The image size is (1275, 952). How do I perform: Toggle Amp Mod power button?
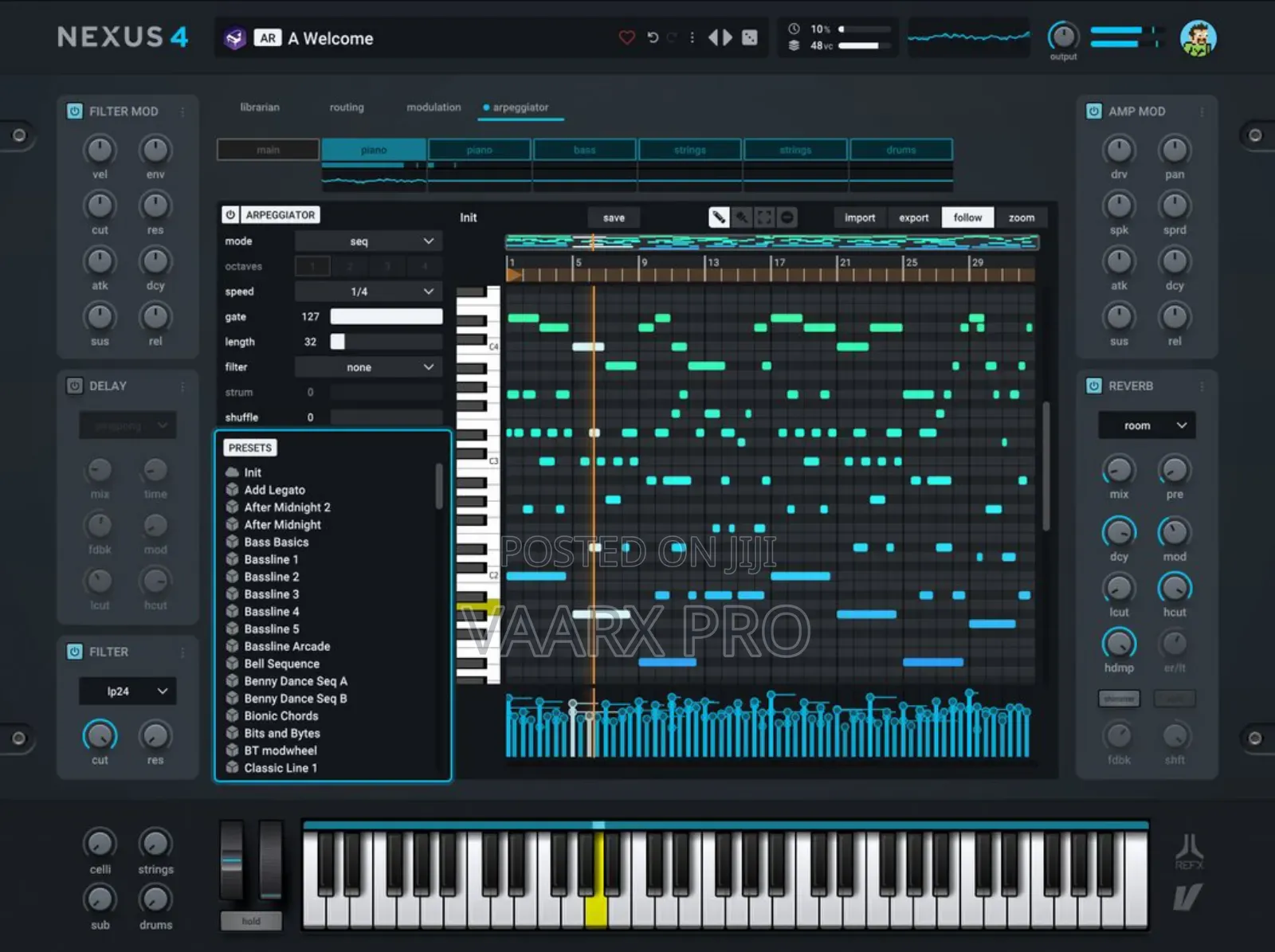1094,112
